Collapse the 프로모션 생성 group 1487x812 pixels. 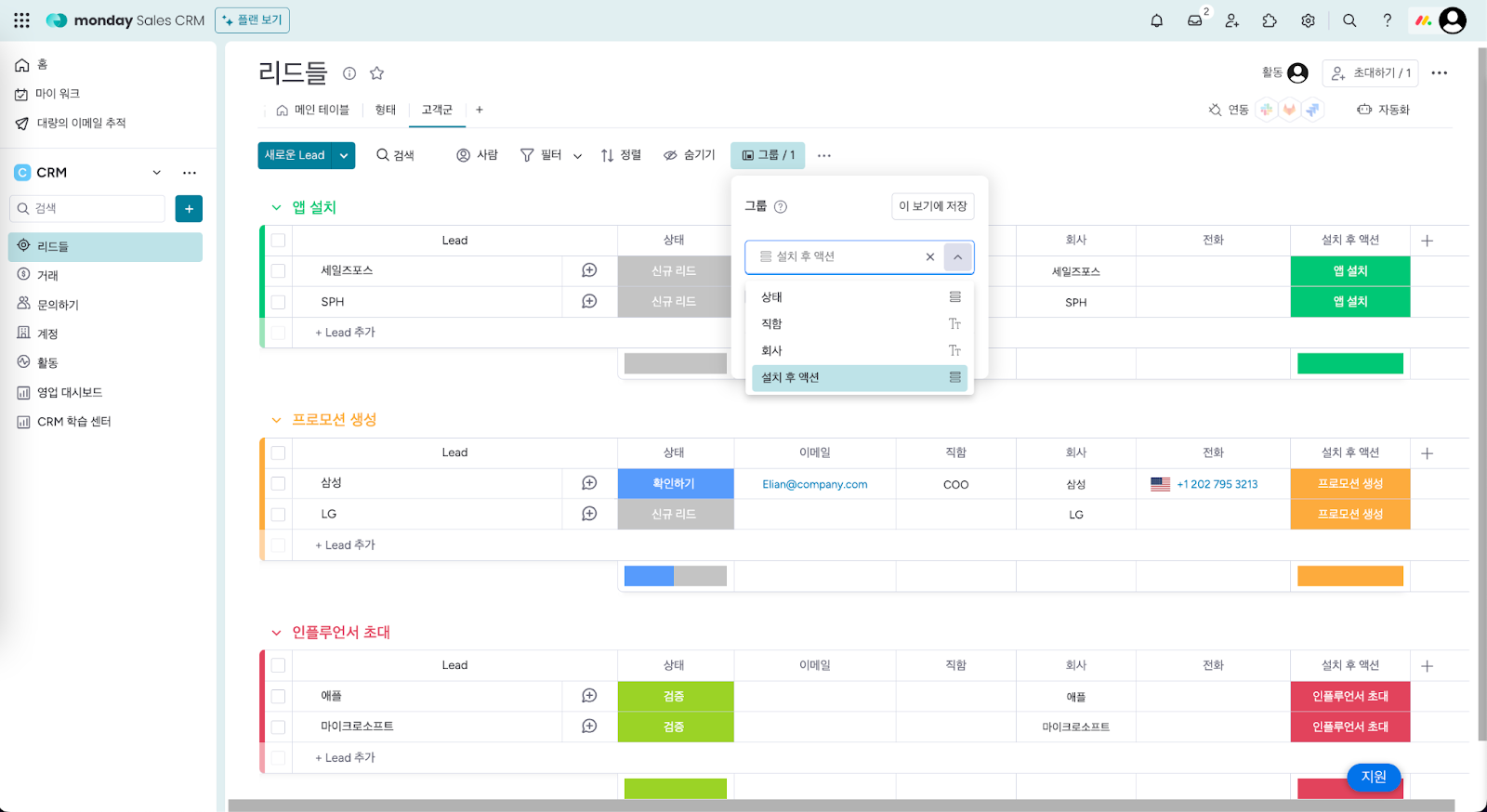[276, 421]
